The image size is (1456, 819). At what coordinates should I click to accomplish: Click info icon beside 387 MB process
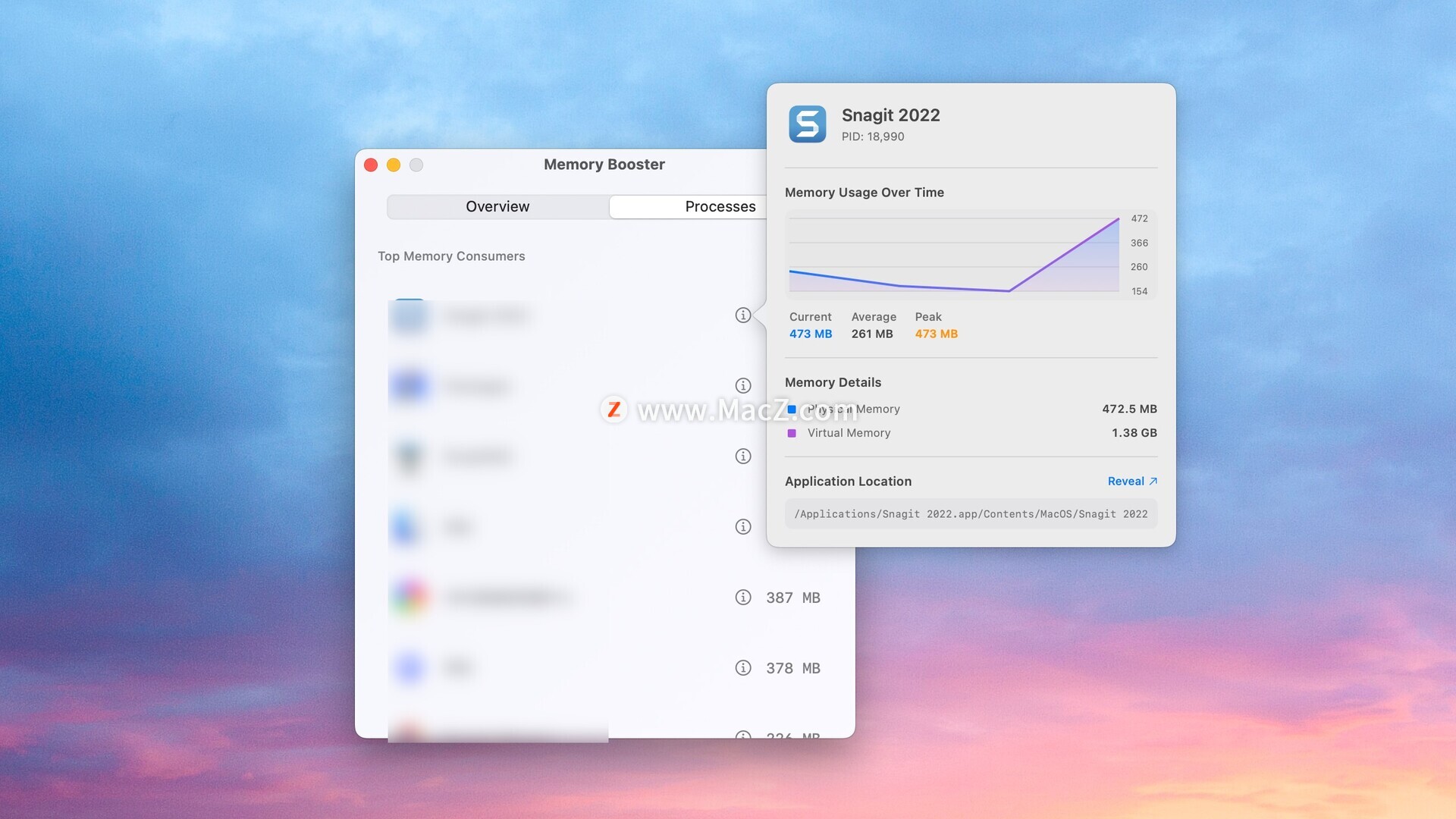click(x=743, y=598)
